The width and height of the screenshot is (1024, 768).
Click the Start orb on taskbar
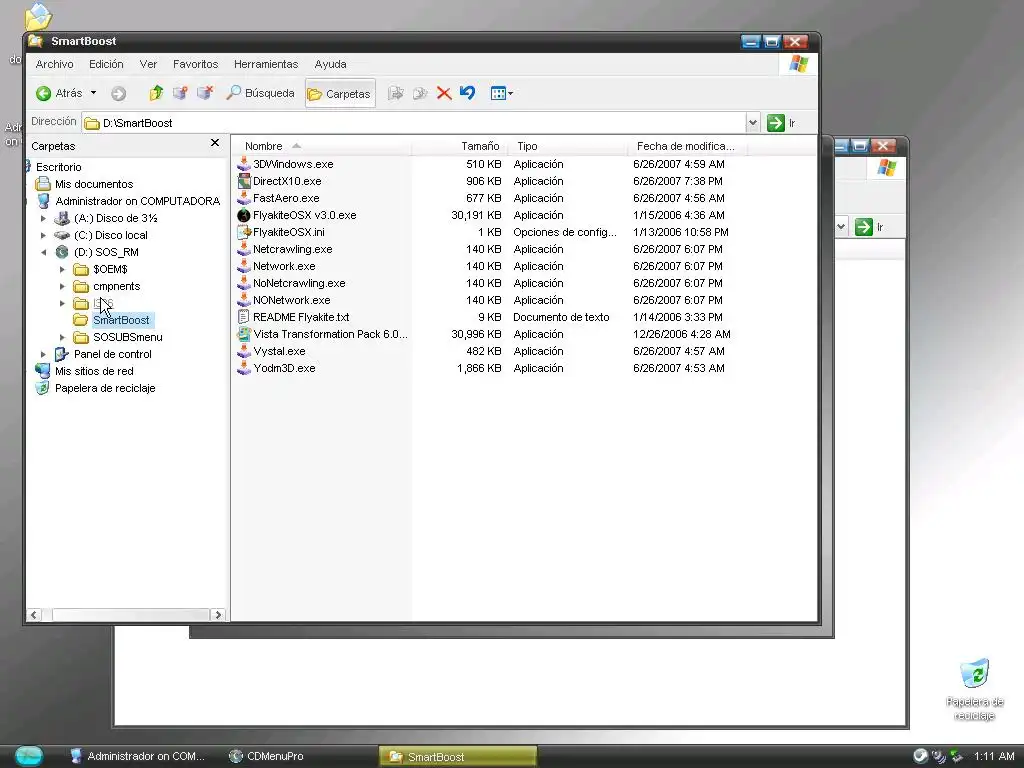pyautogui.click(x=29, y=756)
